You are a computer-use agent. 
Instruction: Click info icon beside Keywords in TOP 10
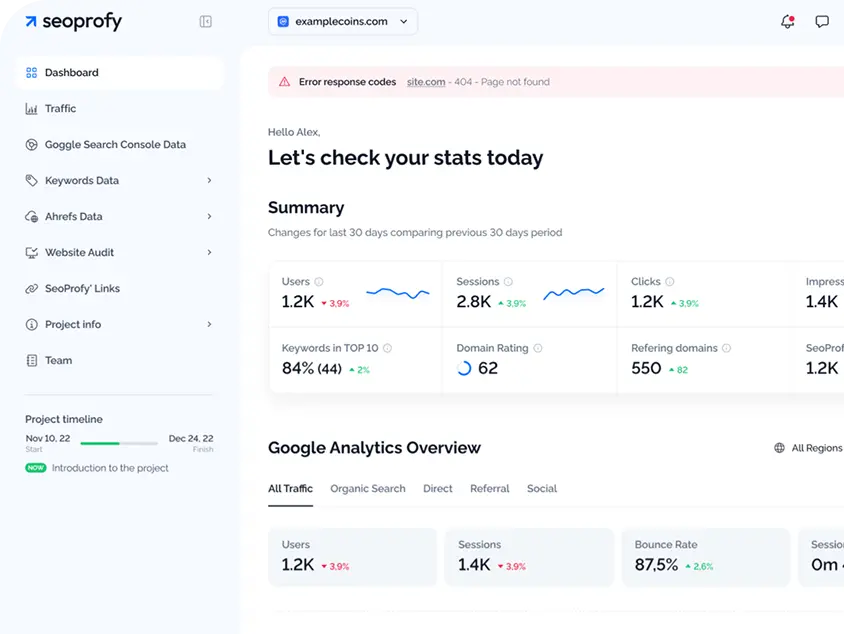pos(387,348)
